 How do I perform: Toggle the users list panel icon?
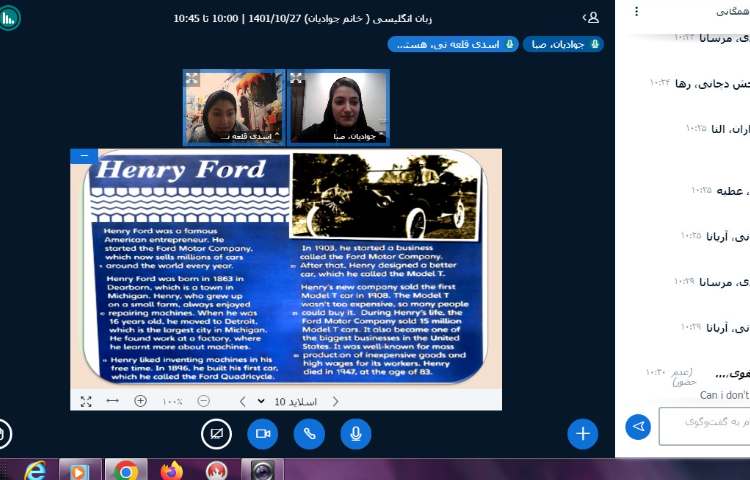click(x=591, y=18)
